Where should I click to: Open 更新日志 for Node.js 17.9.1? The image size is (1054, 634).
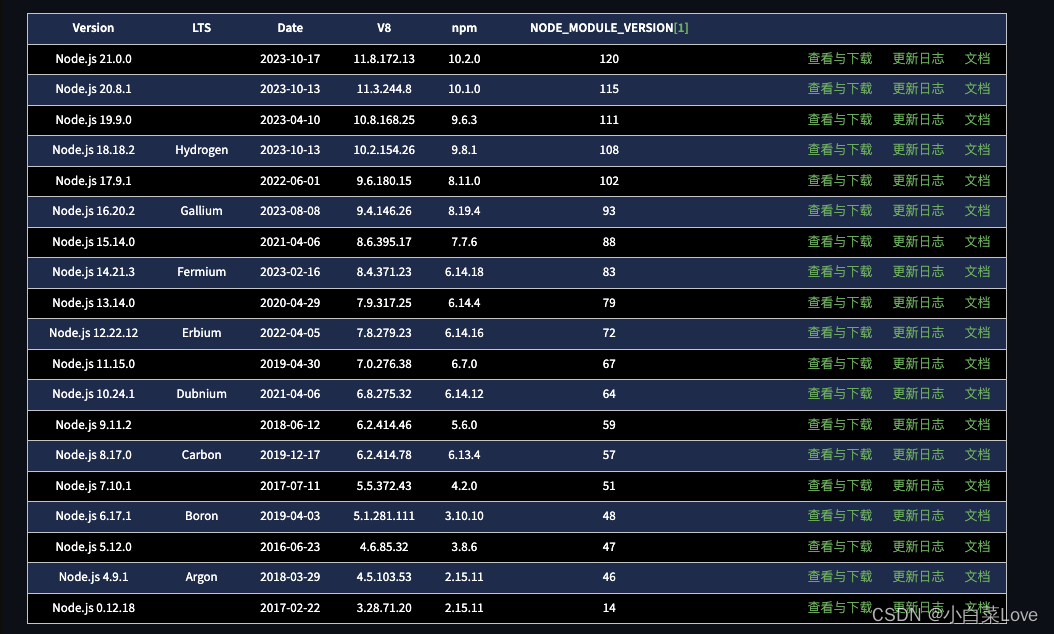tap(918, 181)
